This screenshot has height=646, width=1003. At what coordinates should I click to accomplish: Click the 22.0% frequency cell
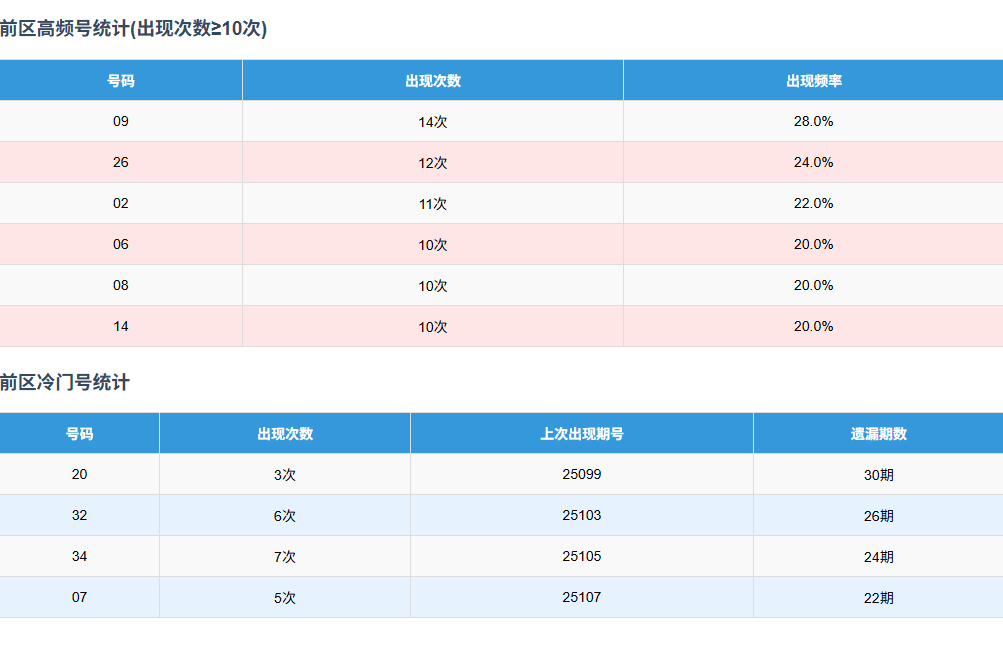pos(813,204)
